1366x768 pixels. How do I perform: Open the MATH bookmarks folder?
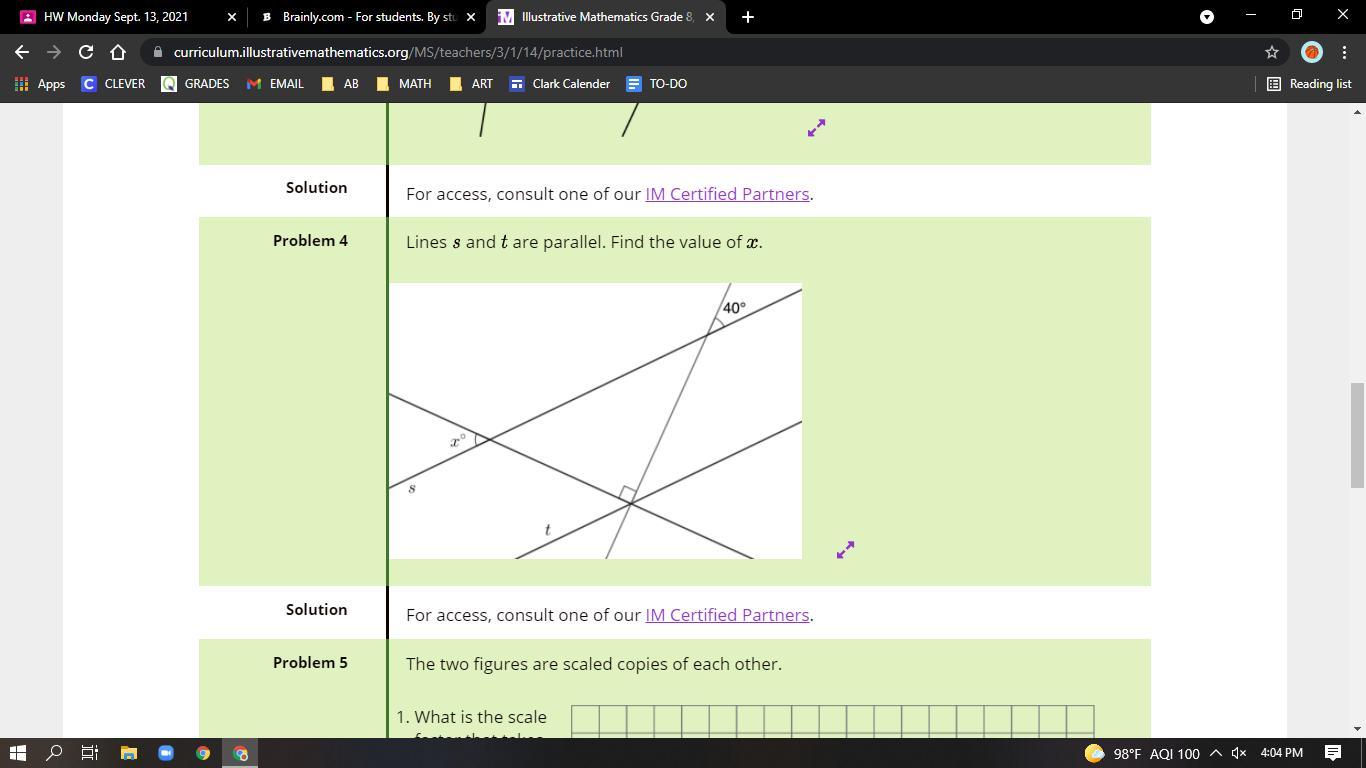404,84
